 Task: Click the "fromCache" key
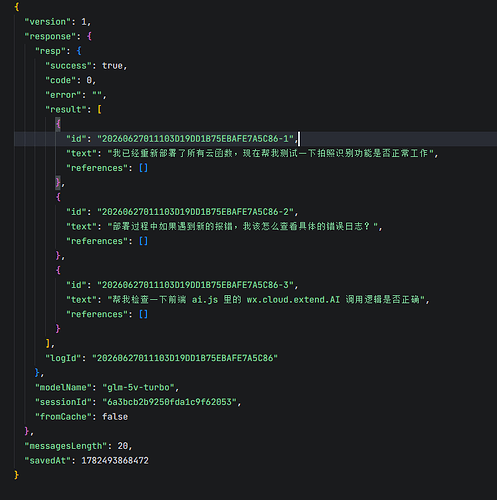coord(63,417)
